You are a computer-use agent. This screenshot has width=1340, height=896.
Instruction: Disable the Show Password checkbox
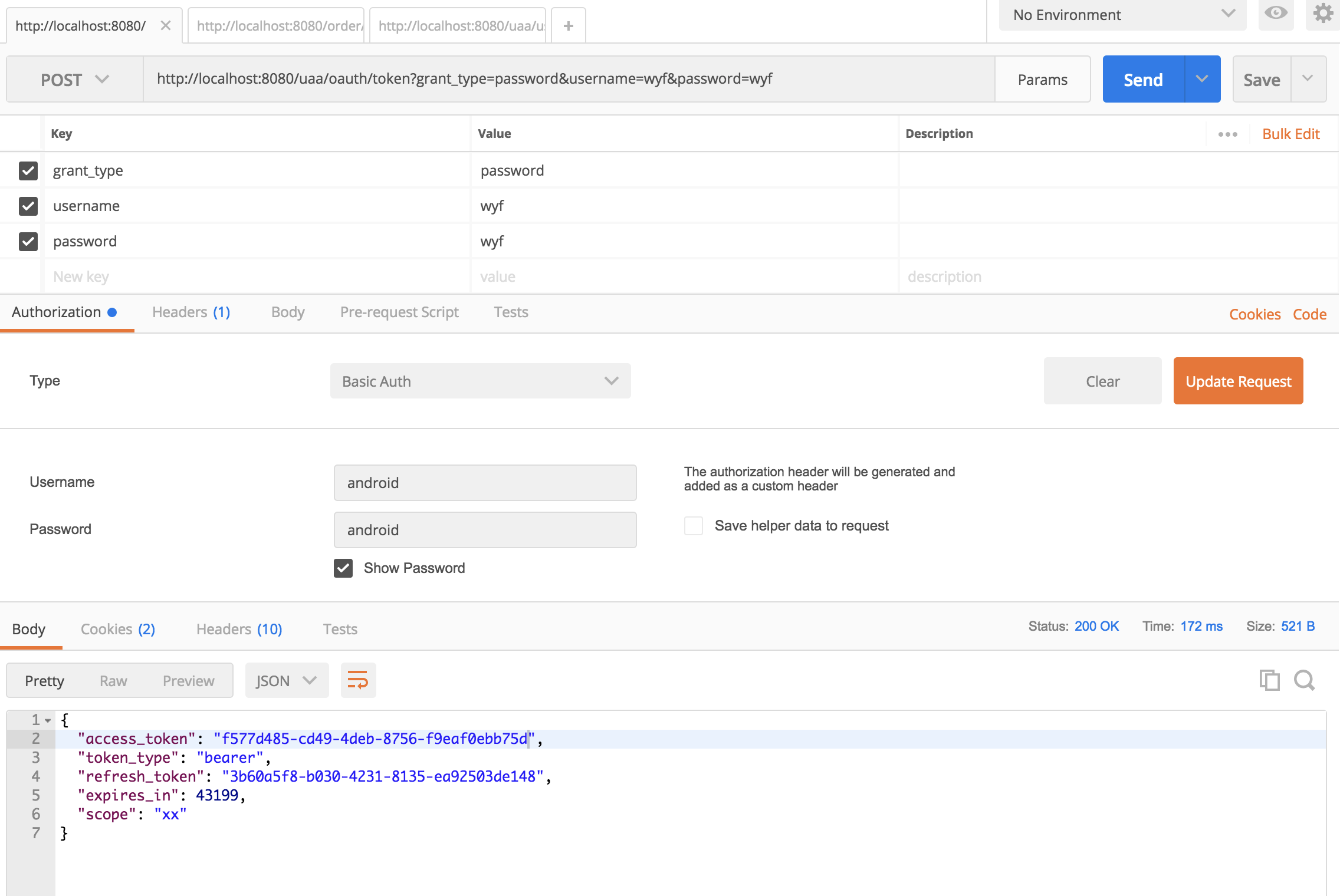coord(343,568)
